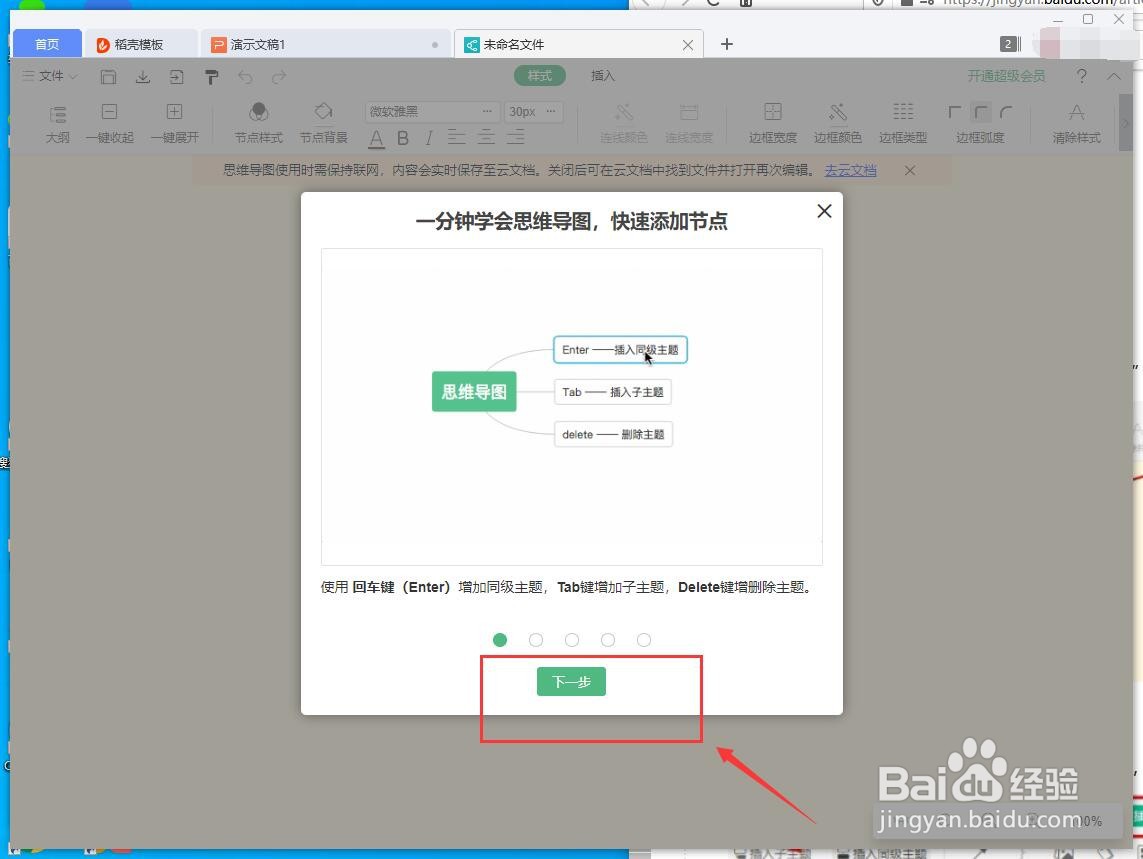
Task: Center align the text
Action: click(x=486, y=137)
